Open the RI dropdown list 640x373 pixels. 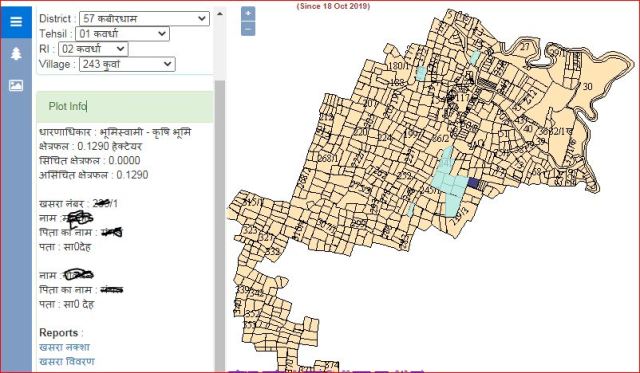tap(93, 49)
